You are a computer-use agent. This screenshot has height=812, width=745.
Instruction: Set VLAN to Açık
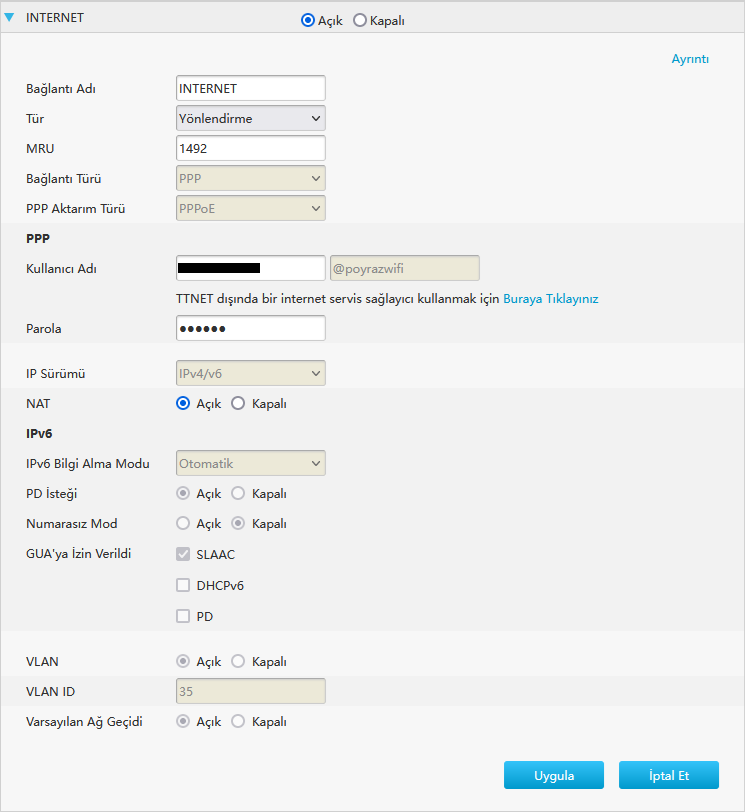click(183, 661)
